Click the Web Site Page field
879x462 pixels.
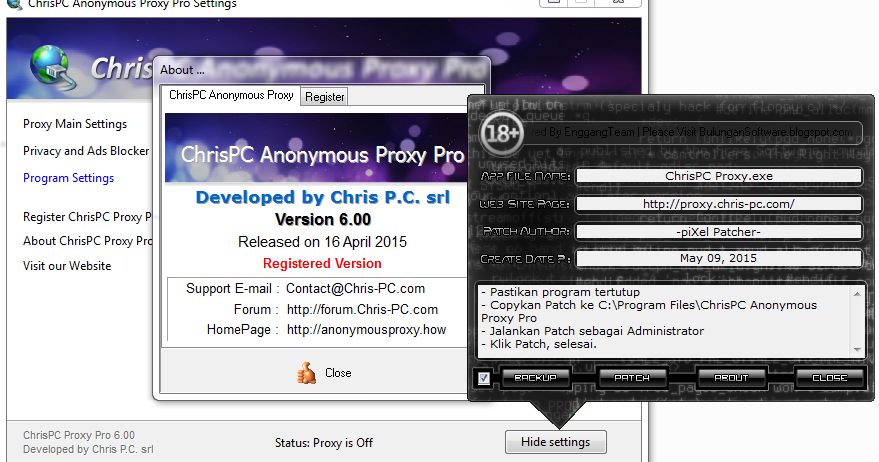(x=719, y=204)
